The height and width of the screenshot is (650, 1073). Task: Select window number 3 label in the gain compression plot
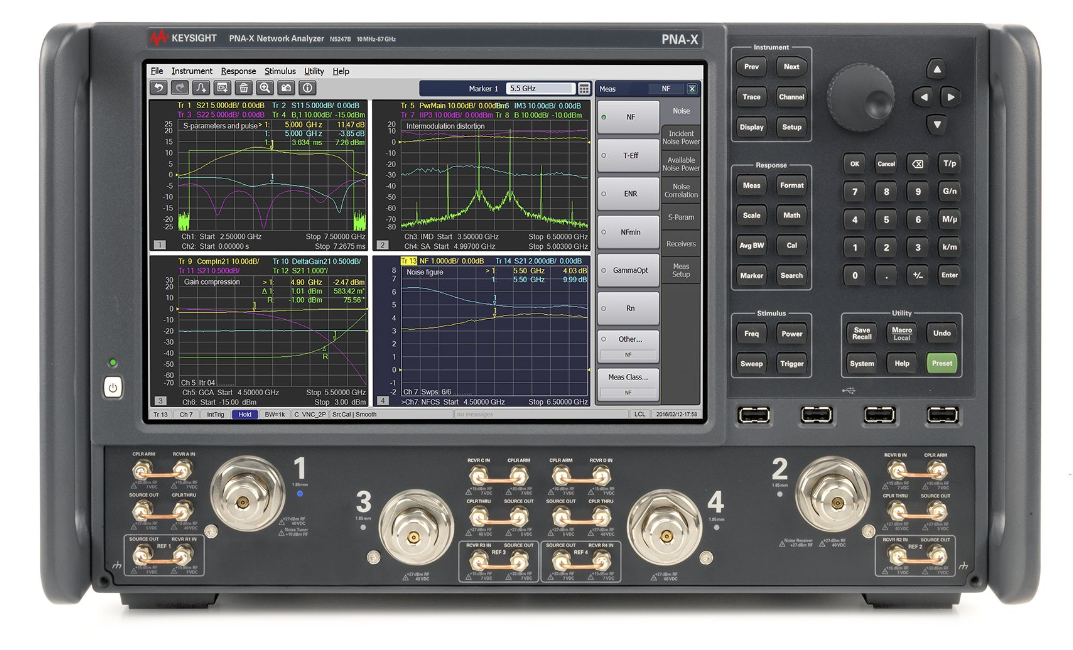(x=159, y=401)
